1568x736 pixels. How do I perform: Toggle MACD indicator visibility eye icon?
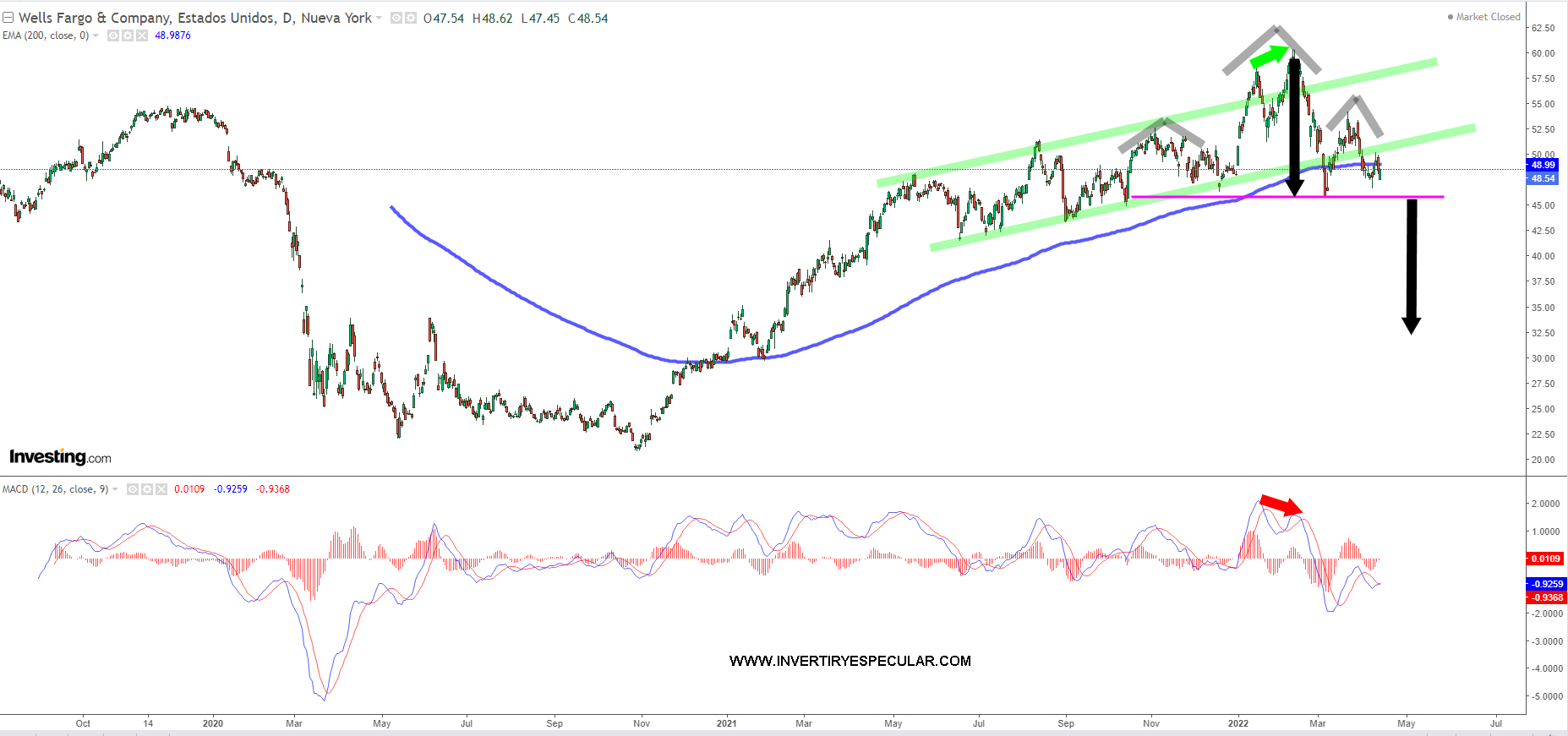click(x=133, y=489)
